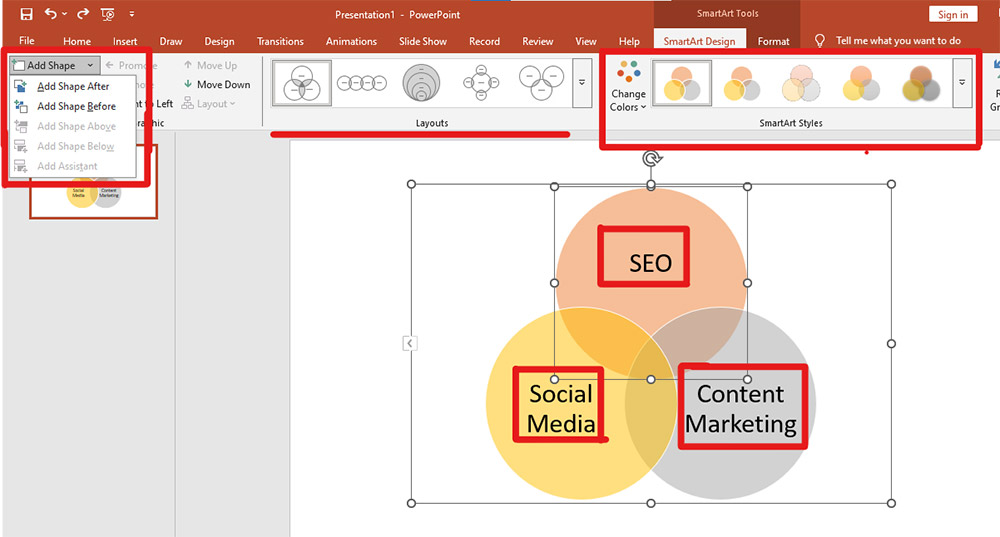
Task: Choose Add Shape After from menu
Action: [73, 86]
